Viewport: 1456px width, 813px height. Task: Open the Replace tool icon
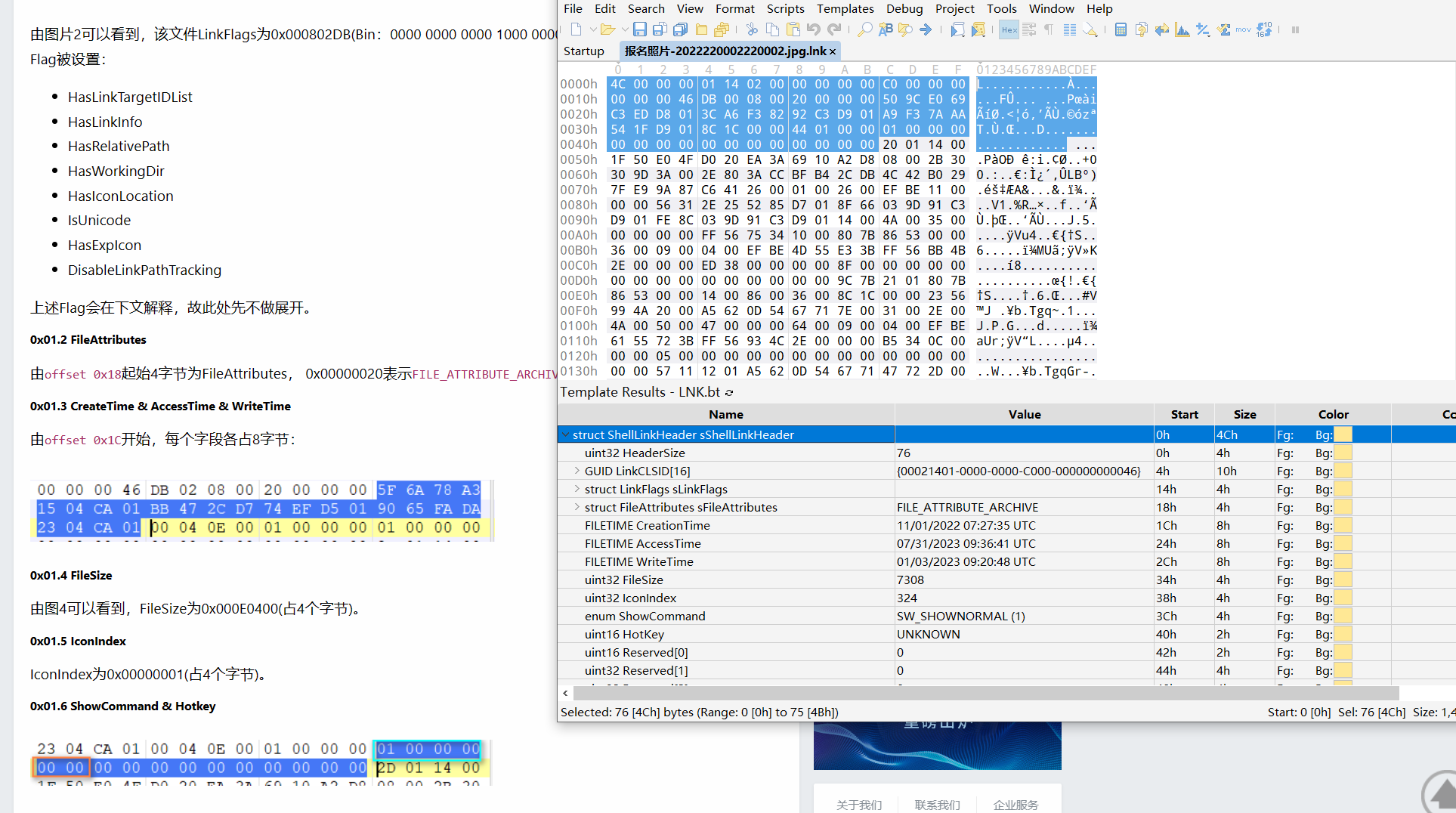pos(886,29)
